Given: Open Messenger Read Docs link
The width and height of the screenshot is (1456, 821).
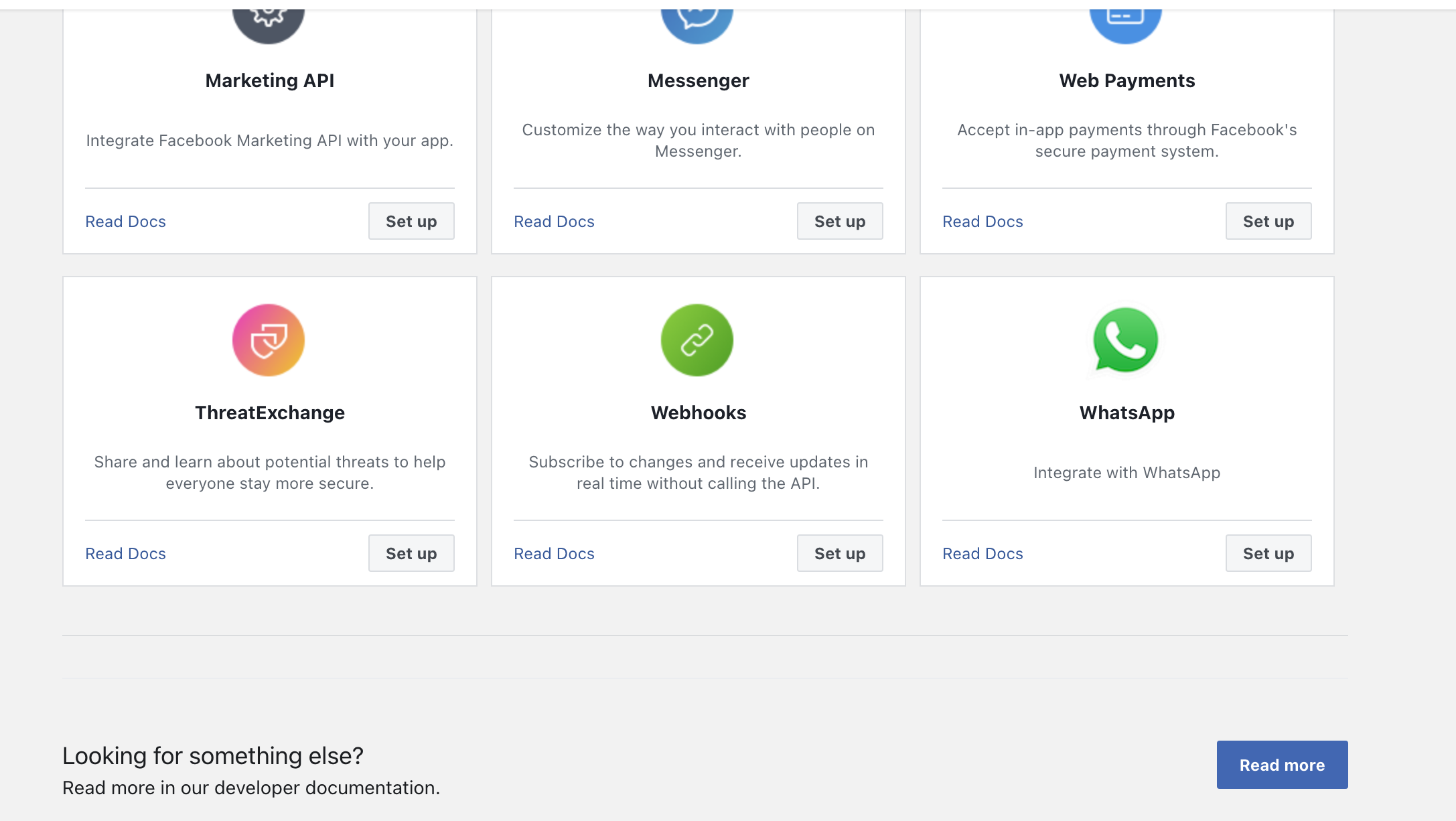Looking at the screenshot, I should pyautogui.click(x=555, y=222).
